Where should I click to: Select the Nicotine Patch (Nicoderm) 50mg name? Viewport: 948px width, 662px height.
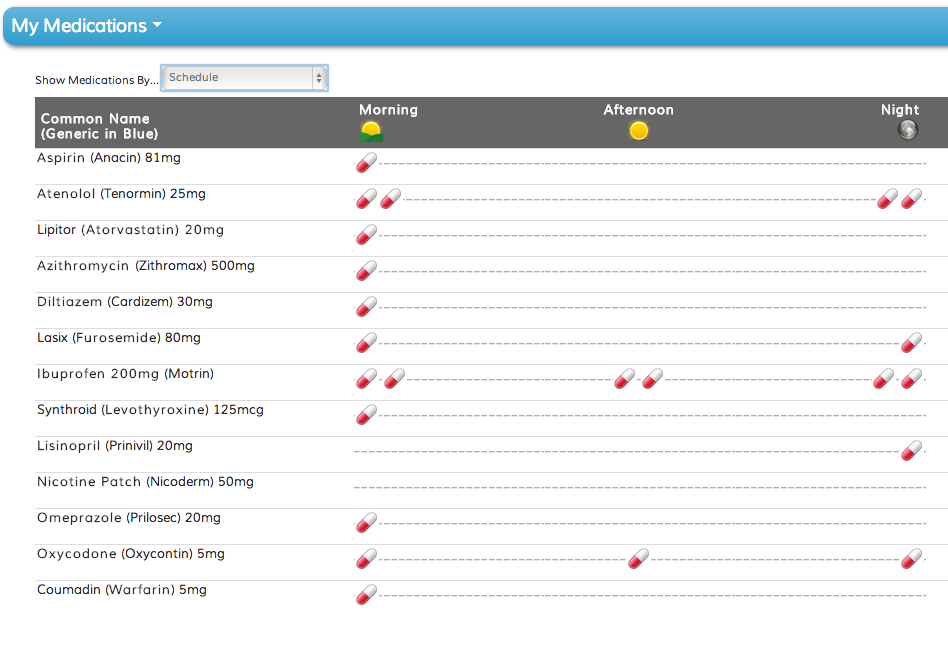[146, 482]
